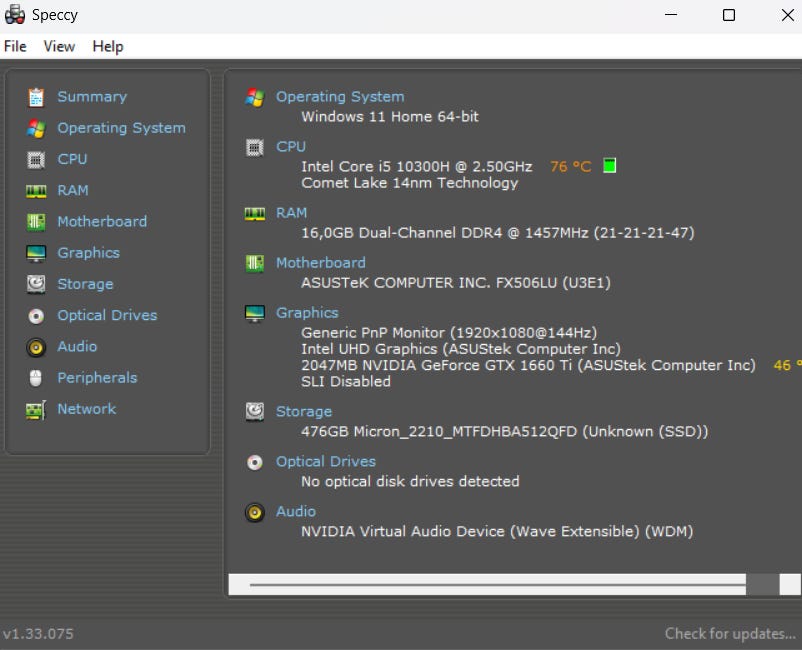Click the RAM stick icon in summary pane

255,213
